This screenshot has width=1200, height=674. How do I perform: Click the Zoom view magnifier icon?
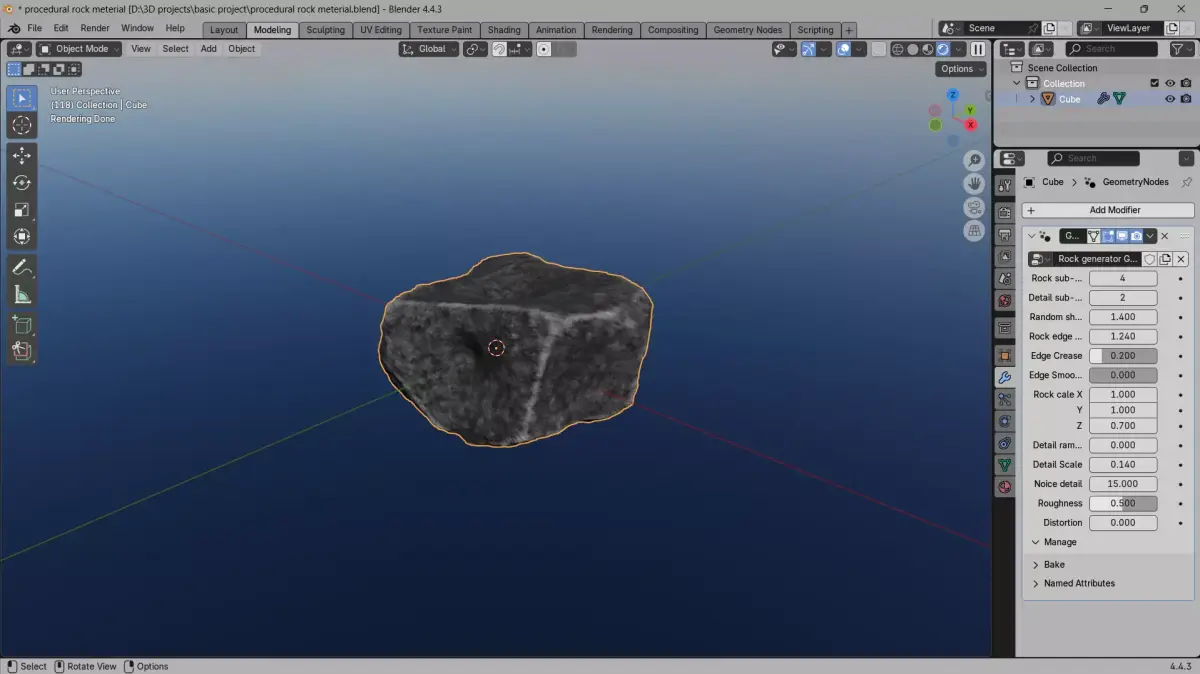pyautogui.click(x=974, y=161)
